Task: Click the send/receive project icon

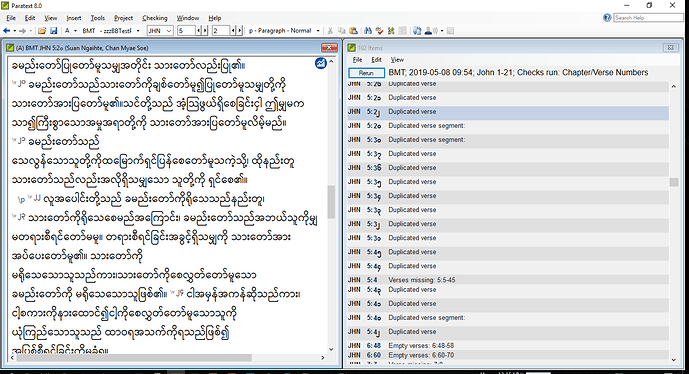Action: click(x=417, y=31)
